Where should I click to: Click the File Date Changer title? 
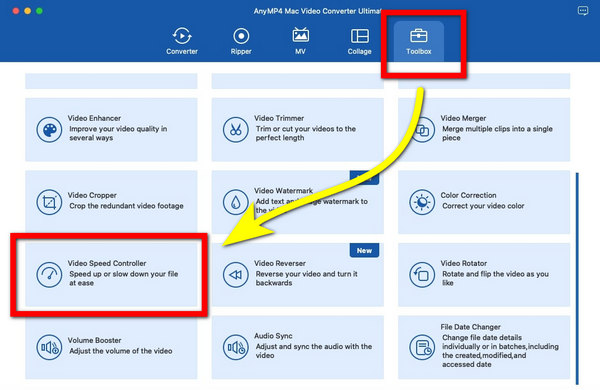(x=470, y=327)
